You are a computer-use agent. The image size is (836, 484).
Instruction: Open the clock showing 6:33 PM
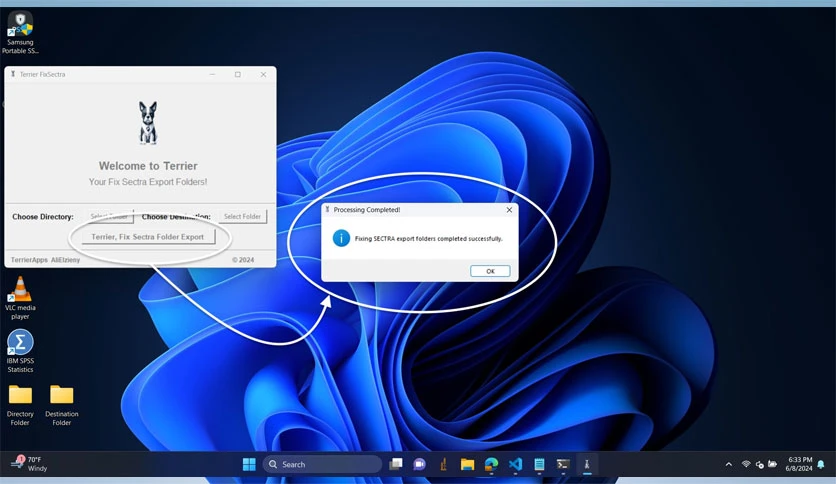pyautogui.click(x=799, y=464)
